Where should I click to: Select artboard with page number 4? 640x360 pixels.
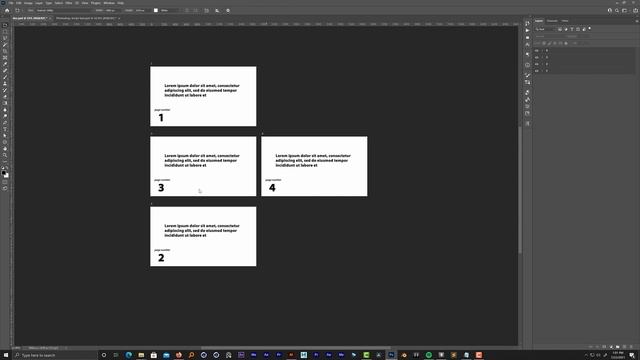point(314,166)
